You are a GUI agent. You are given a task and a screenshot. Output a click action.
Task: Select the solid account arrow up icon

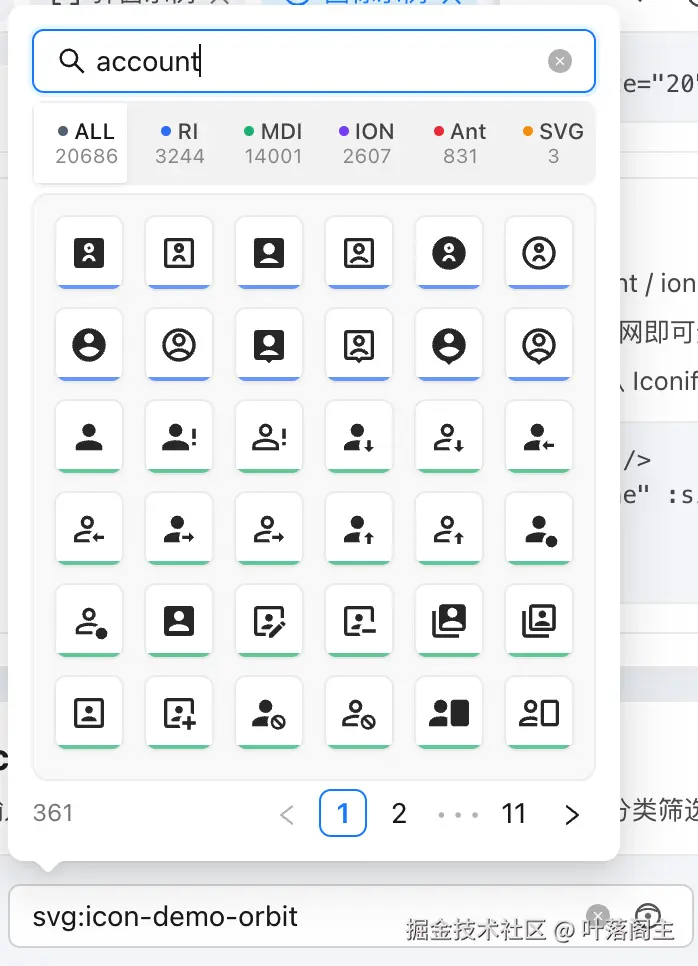tap(359, 529)
